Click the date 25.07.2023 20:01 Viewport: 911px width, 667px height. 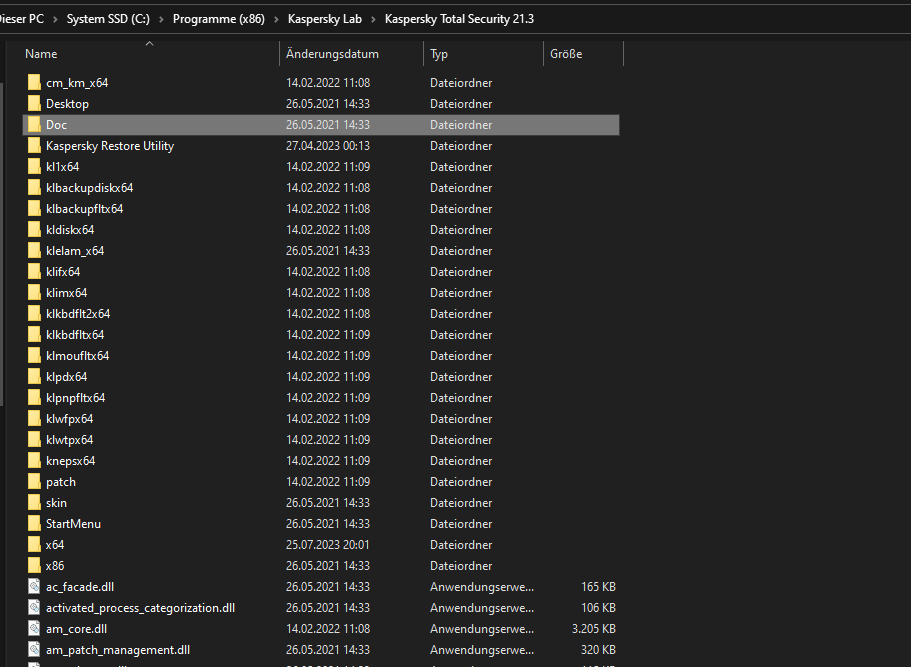click(328, 544)
